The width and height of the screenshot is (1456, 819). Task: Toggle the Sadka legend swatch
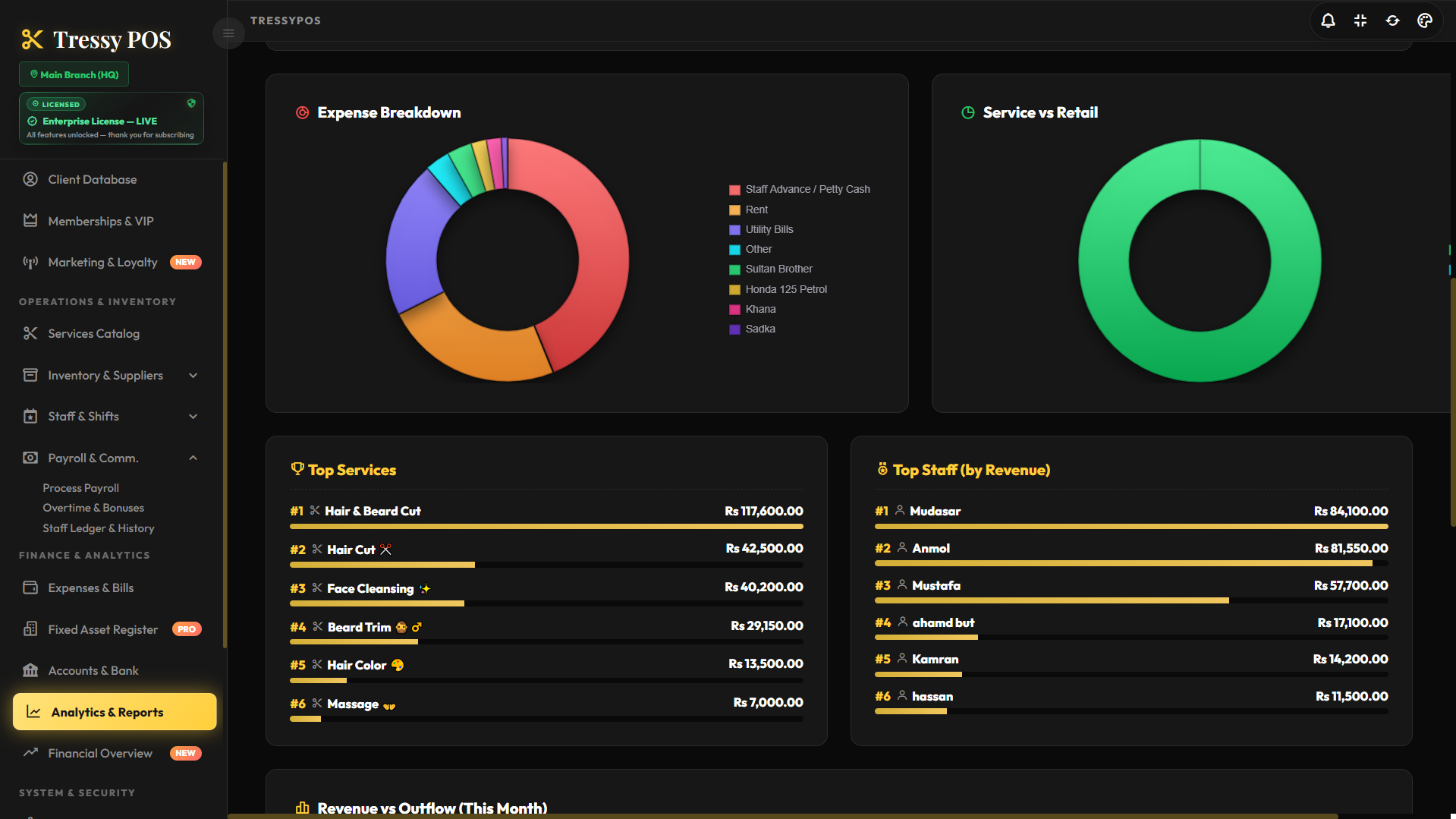[734, 329]
